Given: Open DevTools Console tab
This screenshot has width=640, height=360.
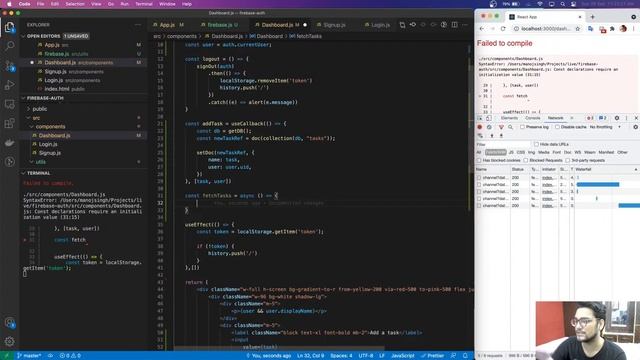Looking at the screenshot, I should (x=533, y=118).
